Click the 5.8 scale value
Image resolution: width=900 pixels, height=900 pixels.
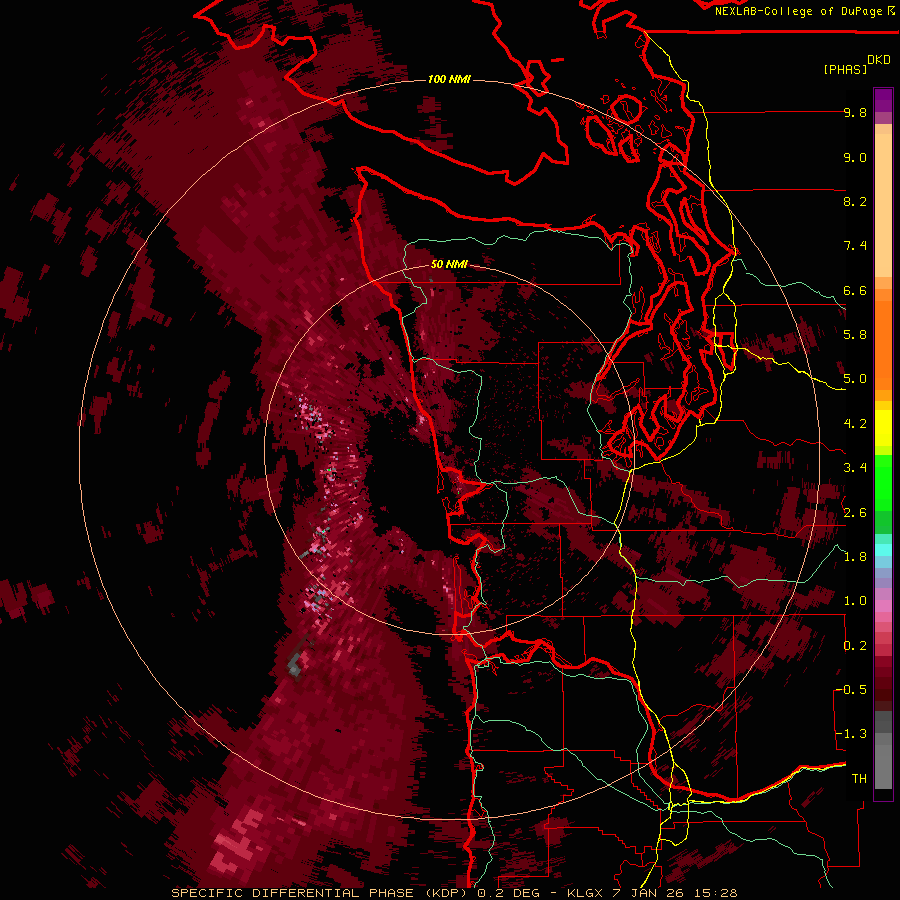click(855, 335)
